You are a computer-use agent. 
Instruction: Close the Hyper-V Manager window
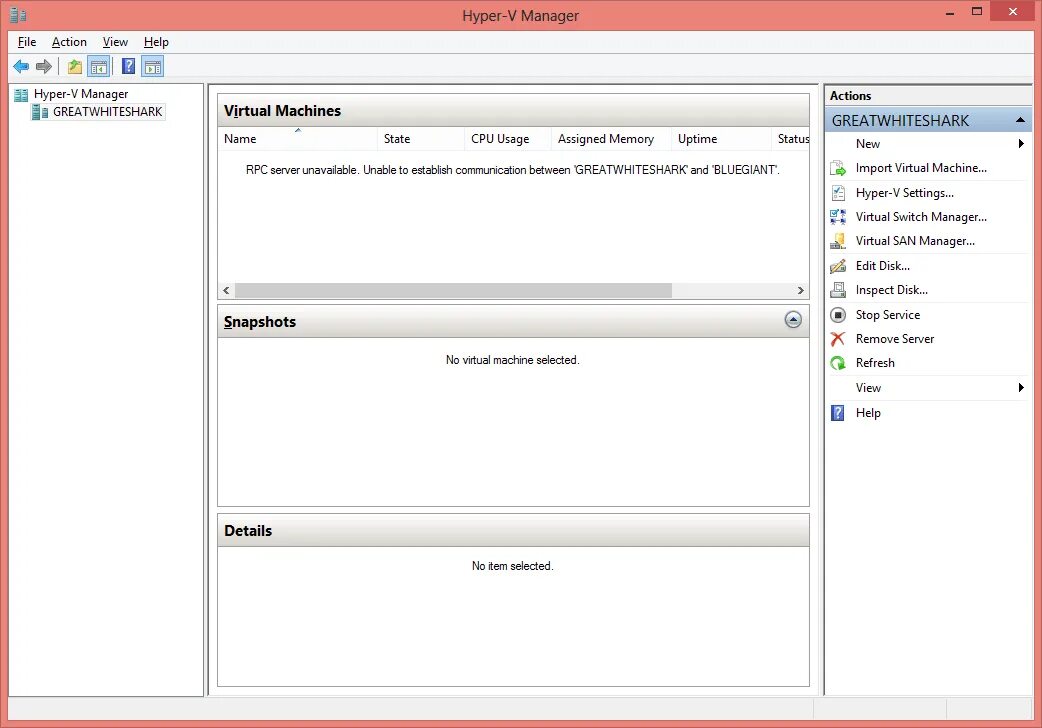tap(1013, 11)
